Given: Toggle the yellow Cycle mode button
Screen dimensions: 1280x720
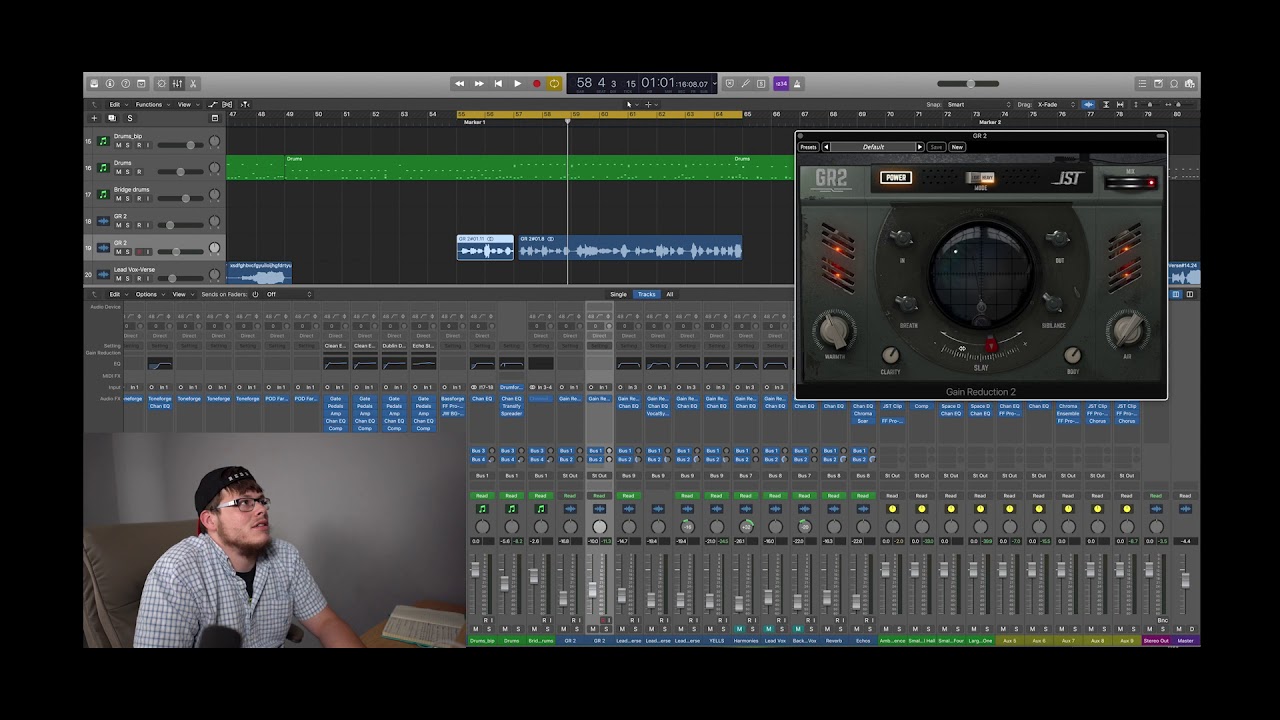Looking at the screenshot, I should point(554,84).
